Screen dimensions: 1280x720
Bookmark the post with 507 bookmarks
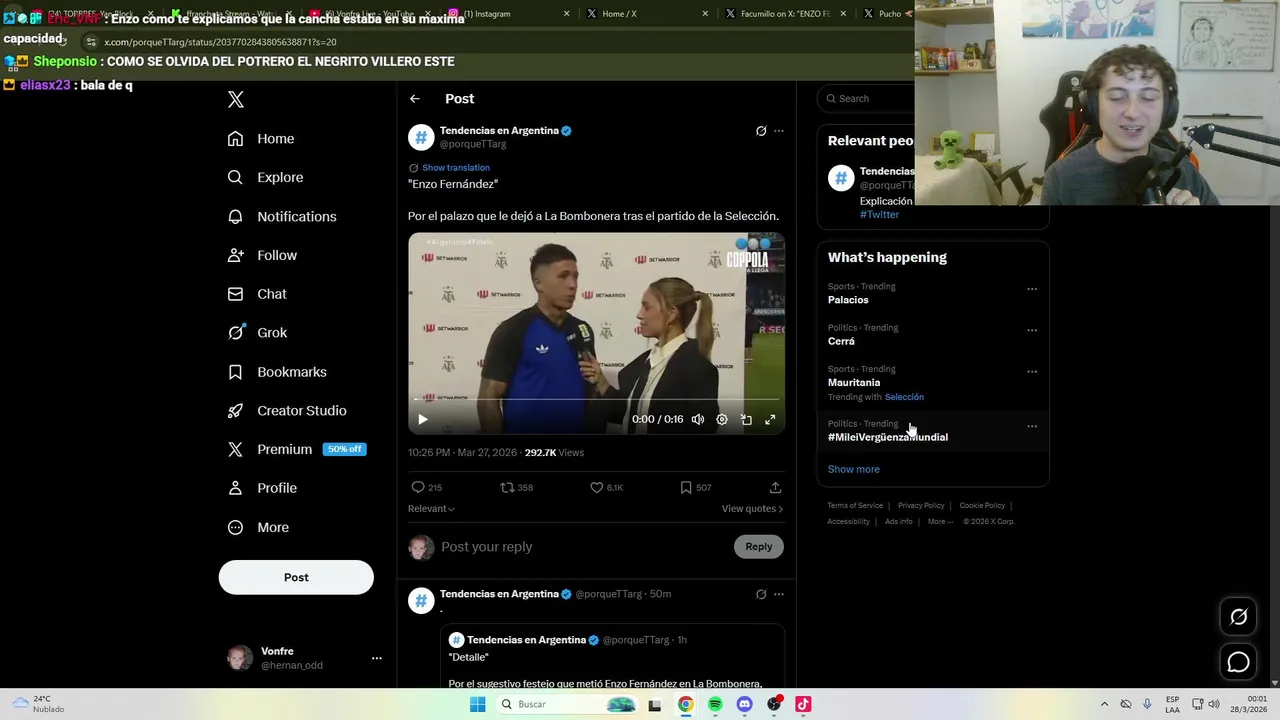(x=695, y=487)
